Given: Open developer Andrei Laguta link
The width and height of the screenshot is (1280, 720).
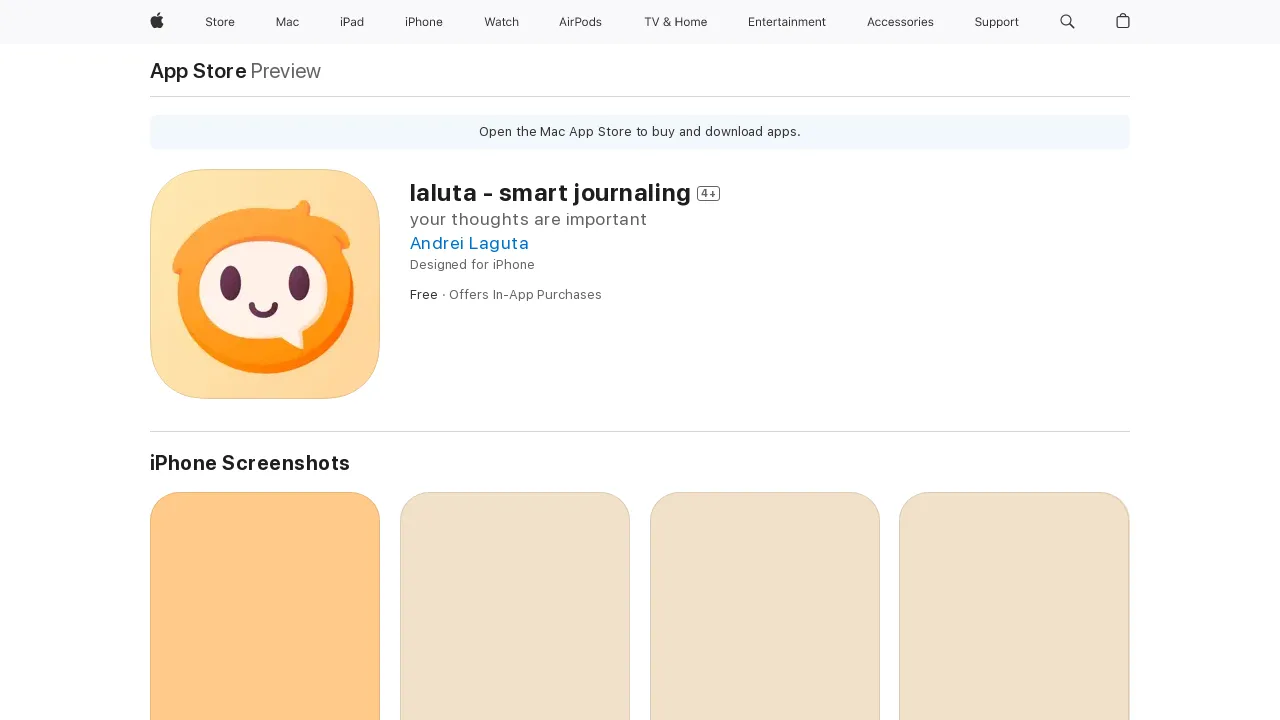Looking at the screenshot, I should (x=469, y=243).
